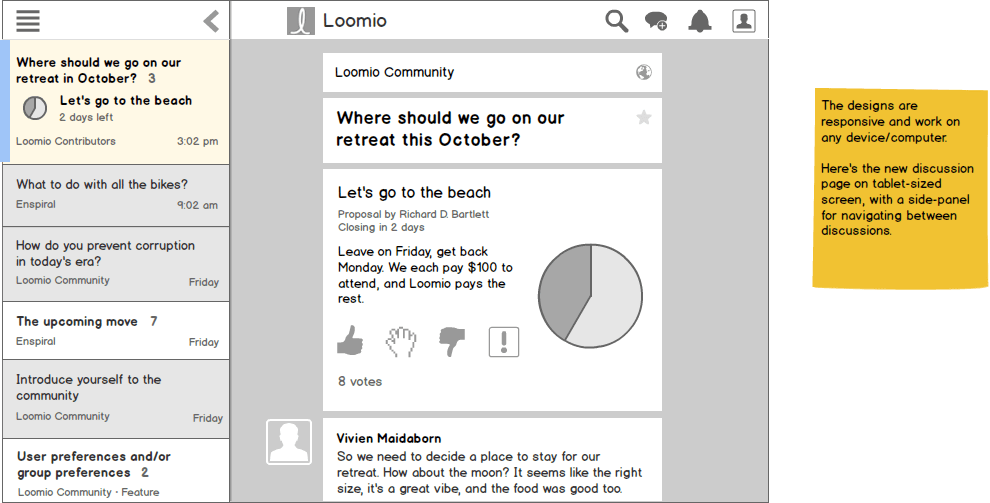Click the search magnifier icon
The height and width of the screenshot is (503, 990).
click(617, 21)
